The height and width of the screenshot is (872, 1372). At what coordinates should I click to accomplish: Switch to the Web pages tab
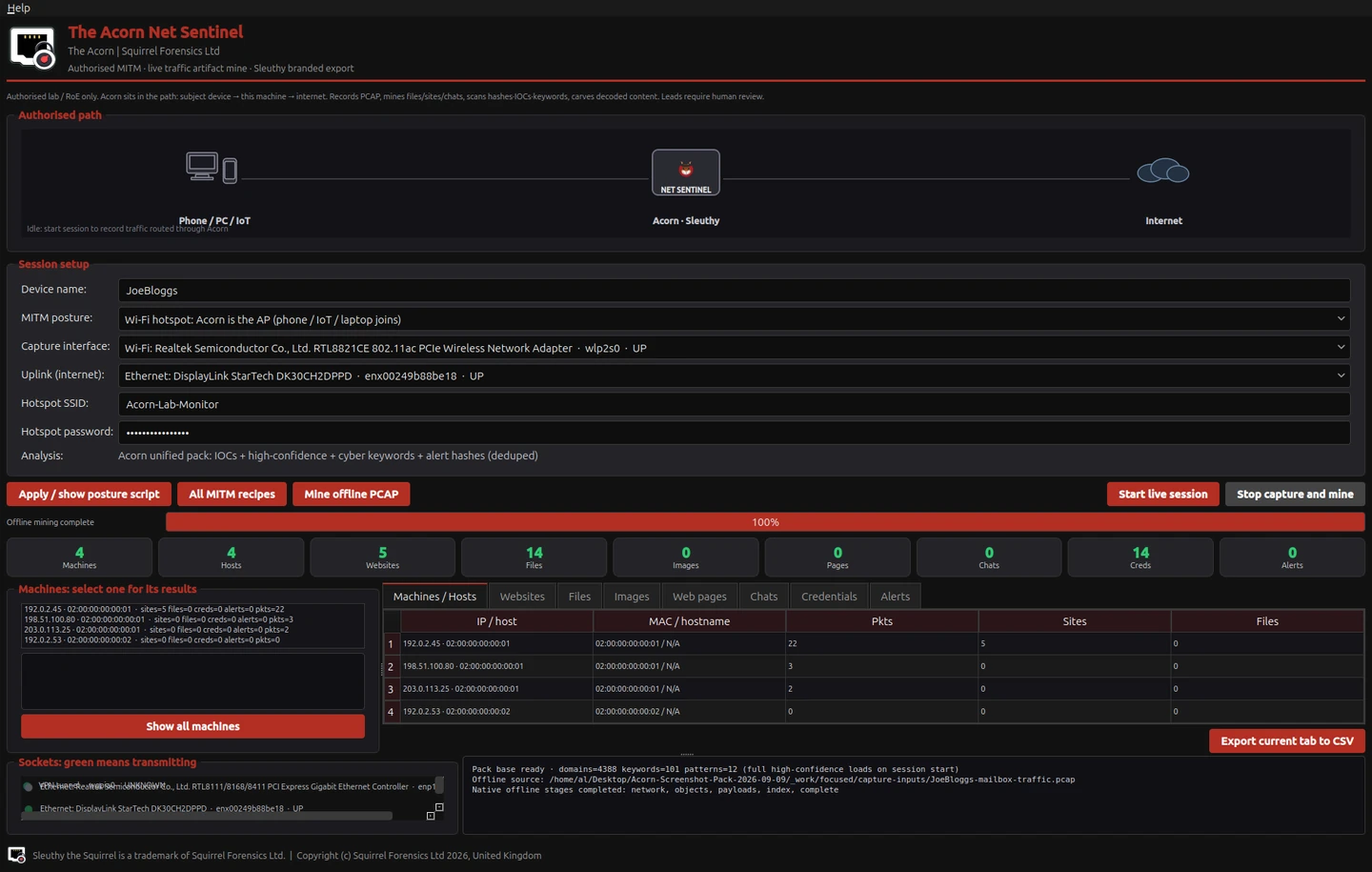(699, 597)
